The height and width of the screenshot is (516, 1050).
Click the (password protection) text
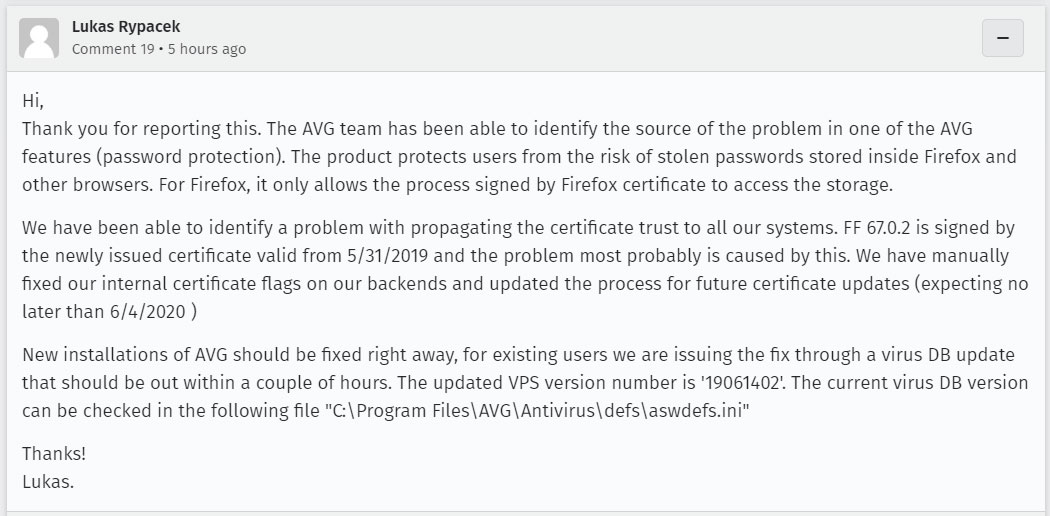(190, 157)
